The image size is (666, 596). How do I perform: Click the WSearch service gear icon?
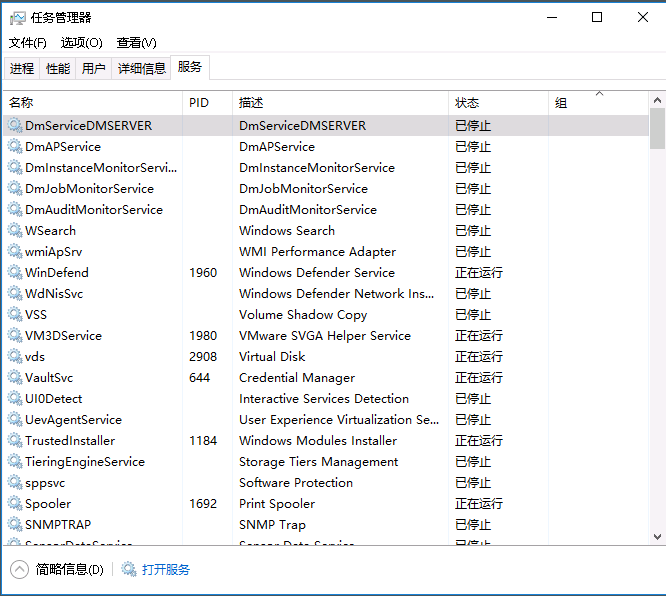coord(15,230)
